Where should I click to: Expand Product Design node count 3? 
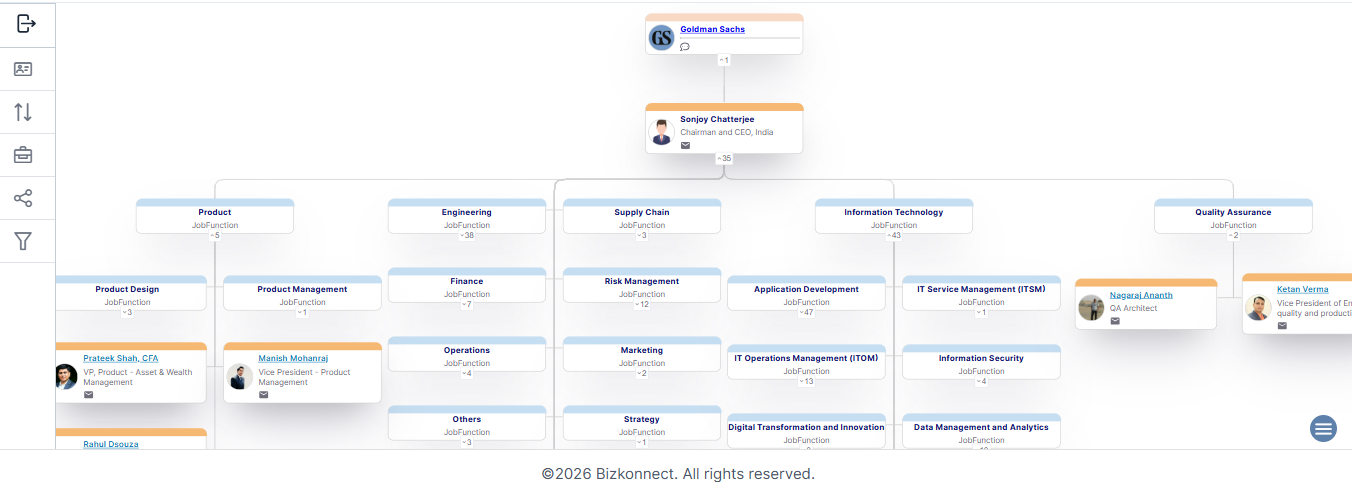pyautogui.click(x=127, y=312)
